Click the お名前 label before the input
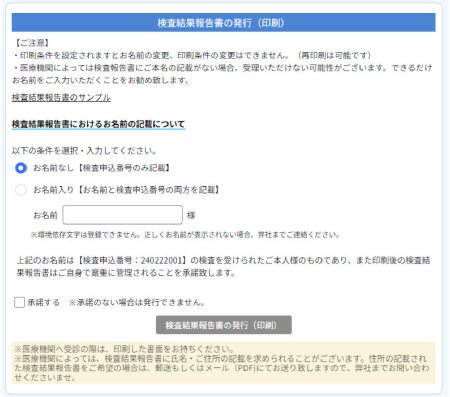This screenshot has width=450, height=397. pyautogui.click(x=45, y=215)
